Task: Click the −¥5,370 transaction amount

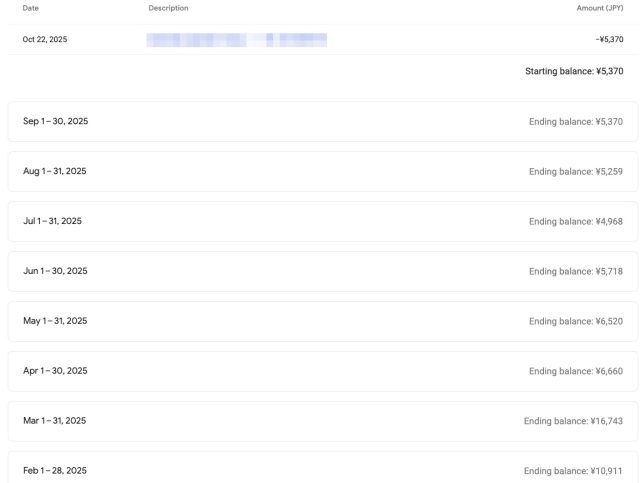Action: (x=609, y=39)
